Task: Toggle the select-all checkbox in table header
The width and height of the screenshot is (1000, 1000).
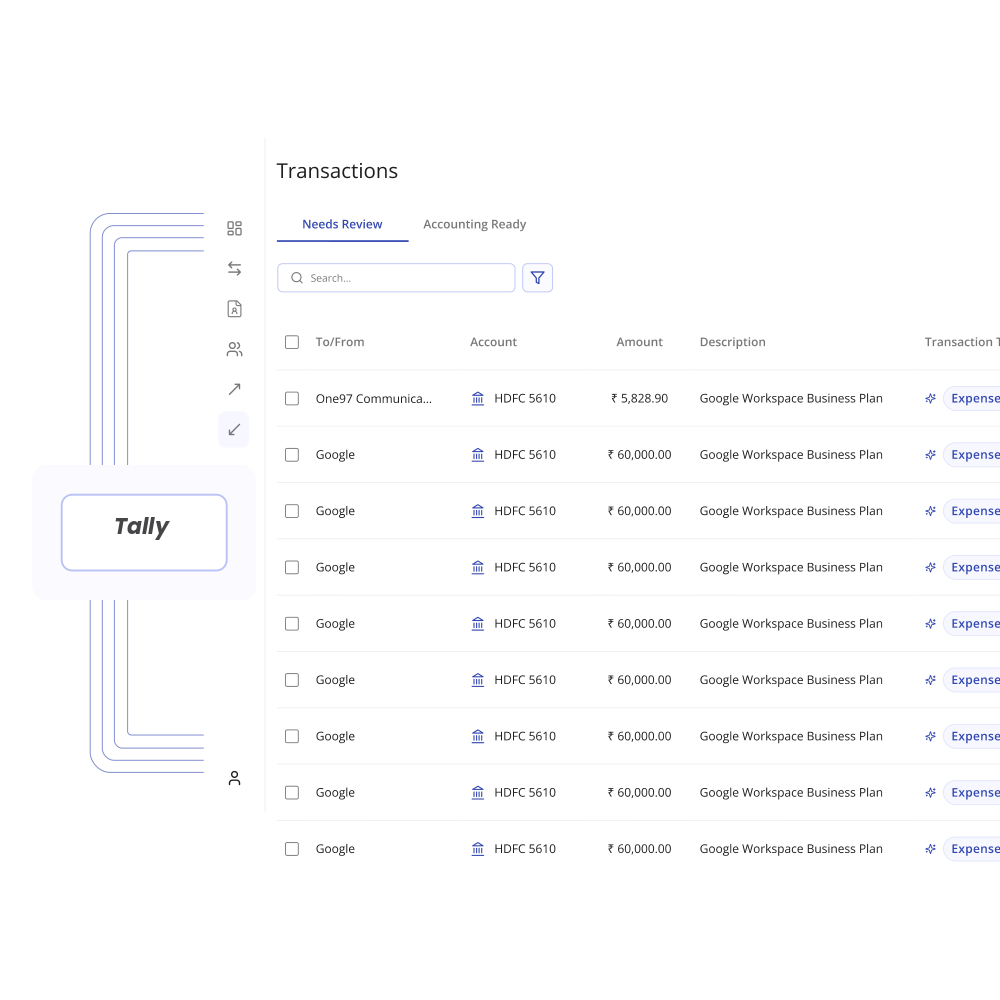Action: 291,342
